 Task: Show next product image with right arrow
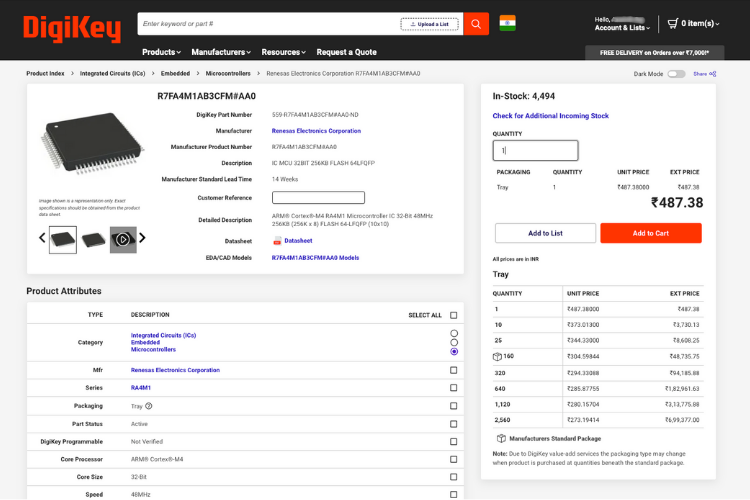coord(142,238)
